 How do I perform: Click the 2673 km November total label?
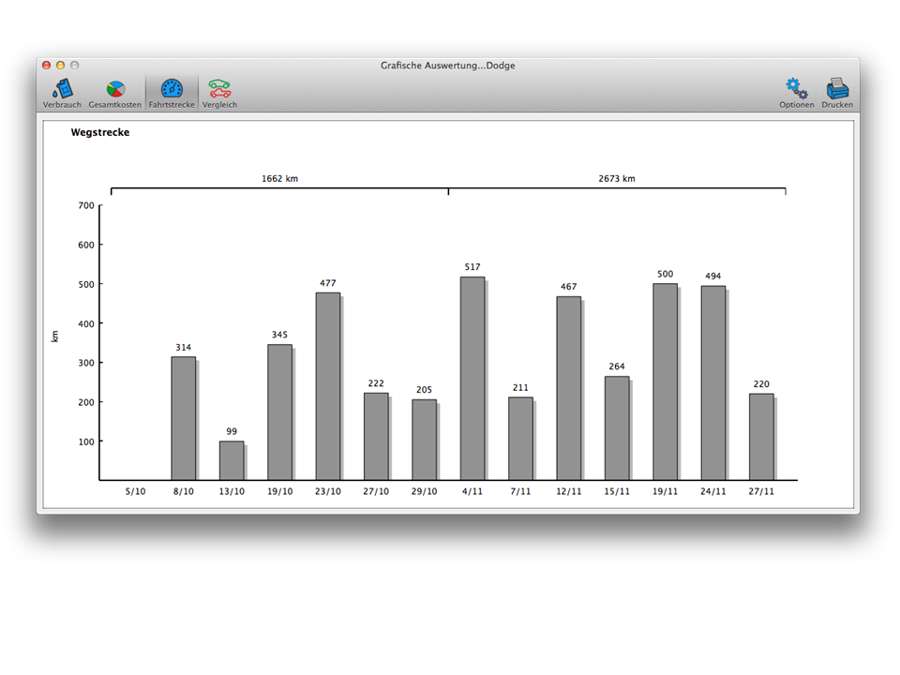(x=617, y=179)
